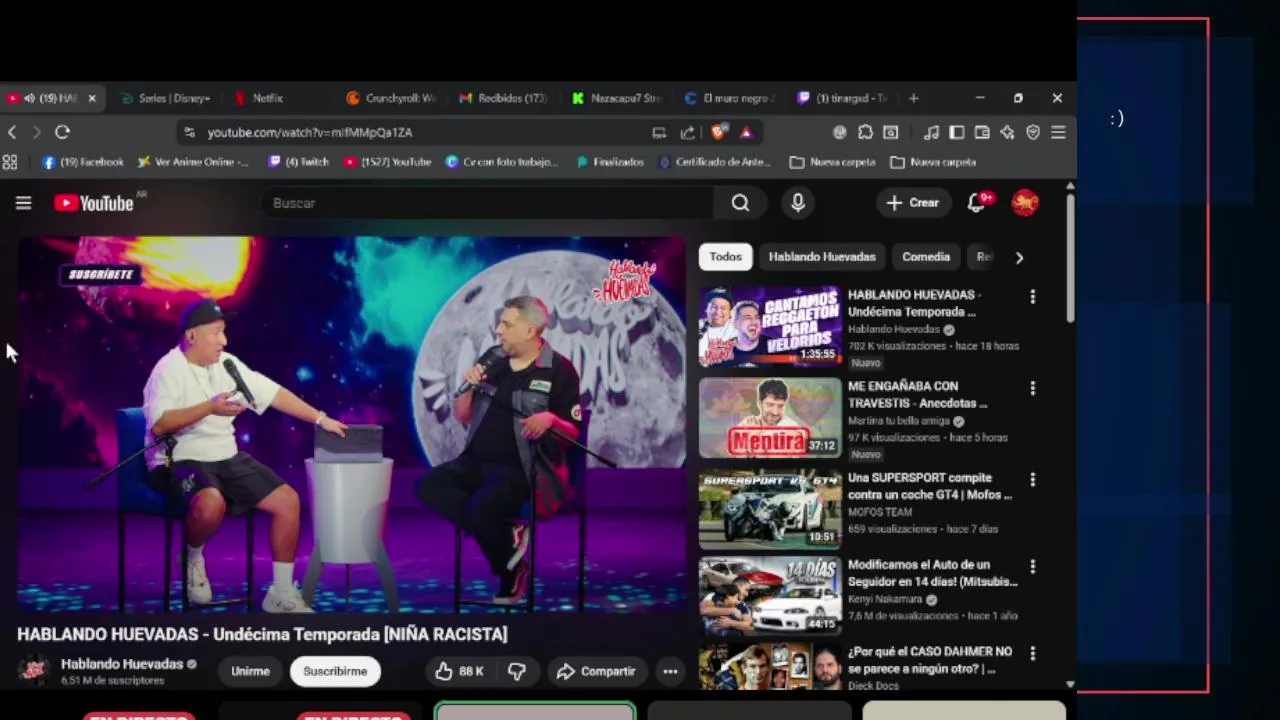Open the 14 días car video thumbnail
1280x720 pixels.
[x=770, y=596]
